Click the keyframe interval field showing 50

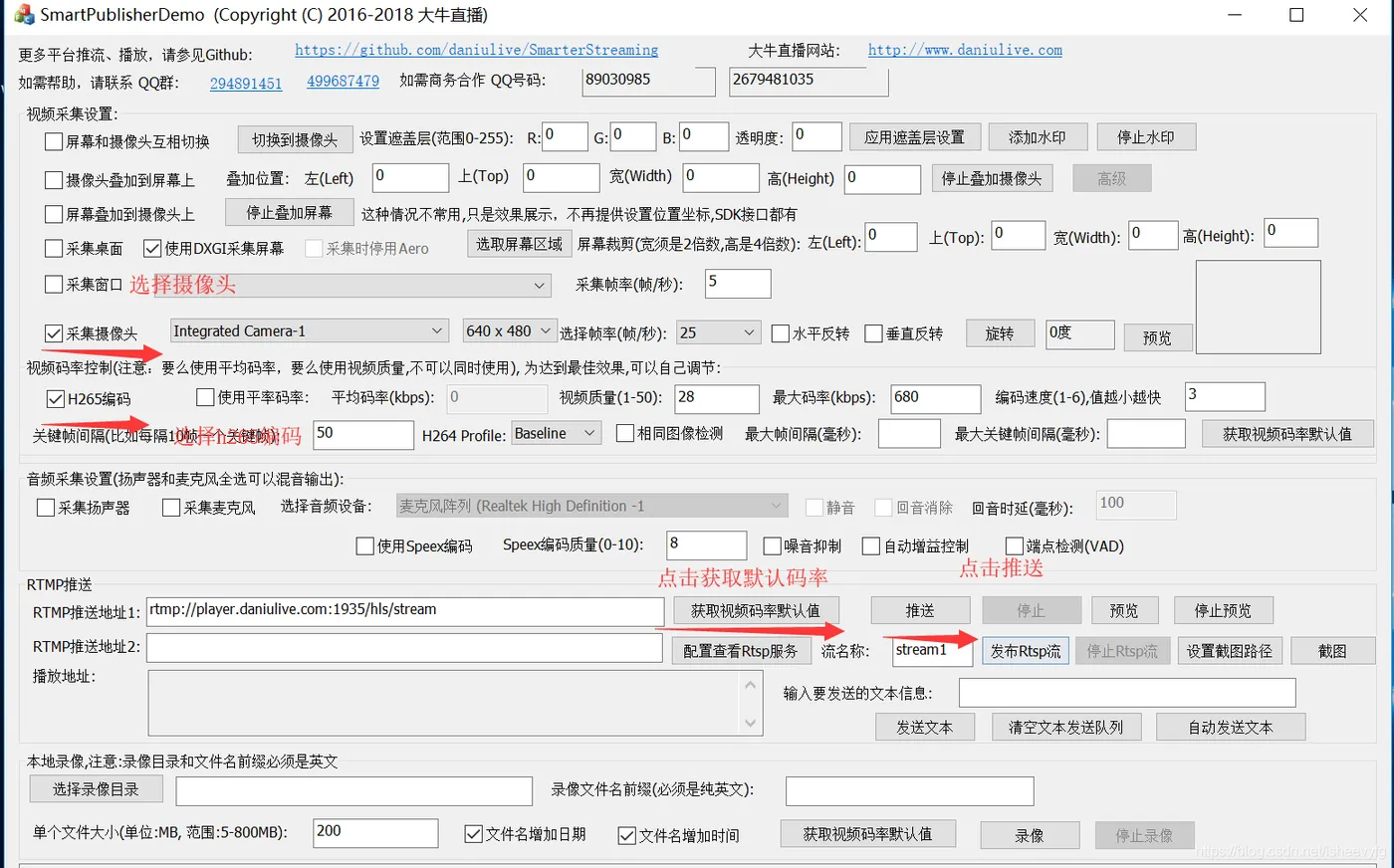363,435
